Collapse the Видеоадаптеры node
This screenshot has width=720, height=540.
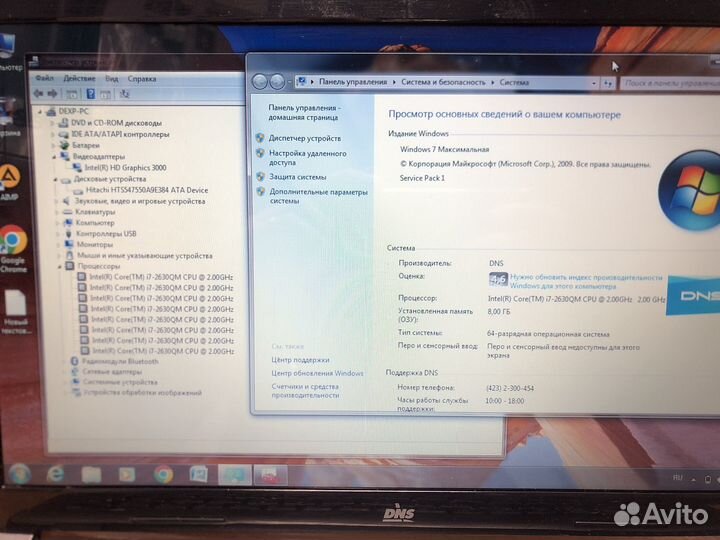pyautogui.click(x=54, y=157)
